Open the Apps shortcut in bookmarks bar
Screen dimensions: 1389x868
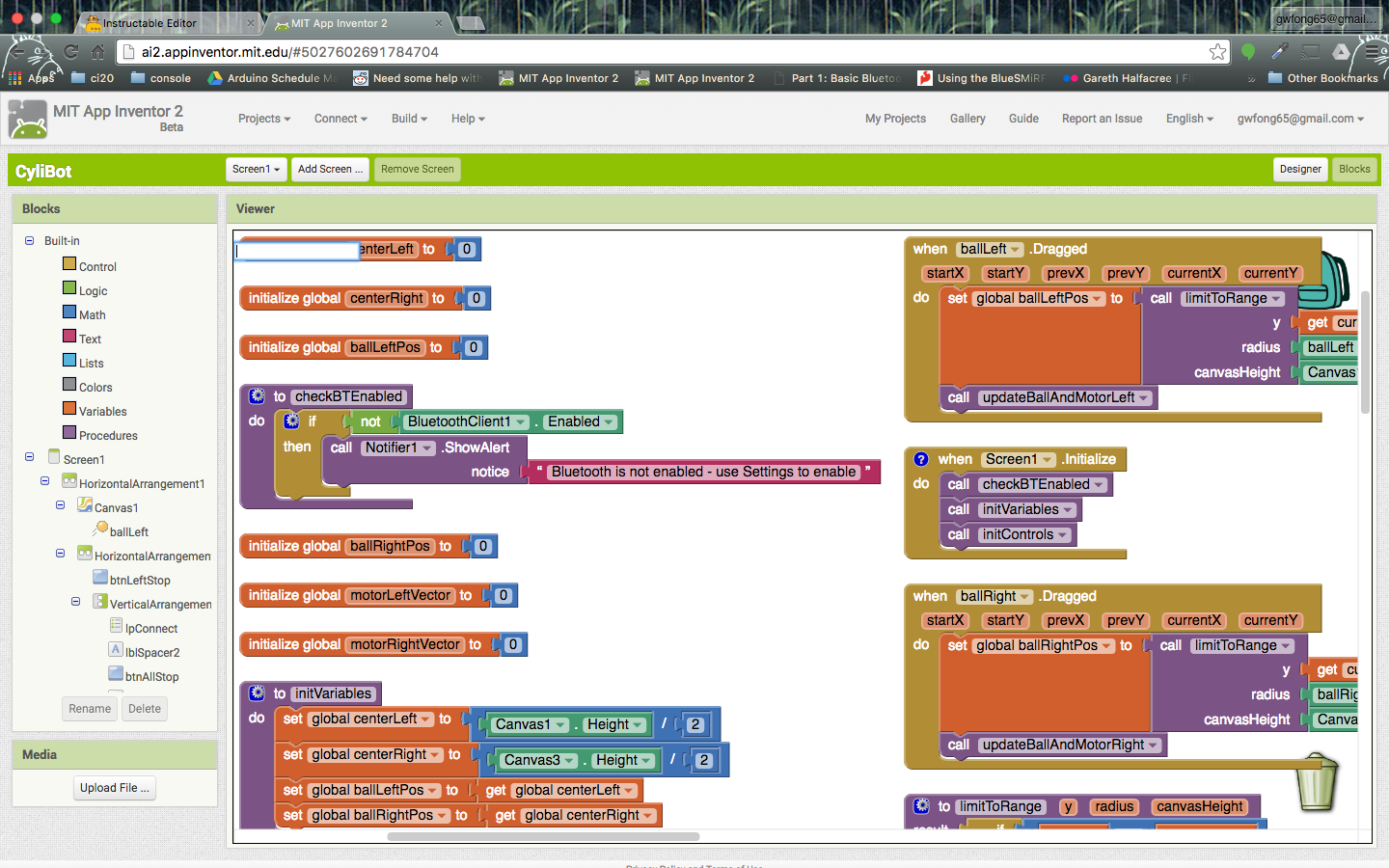coord(32,78)
